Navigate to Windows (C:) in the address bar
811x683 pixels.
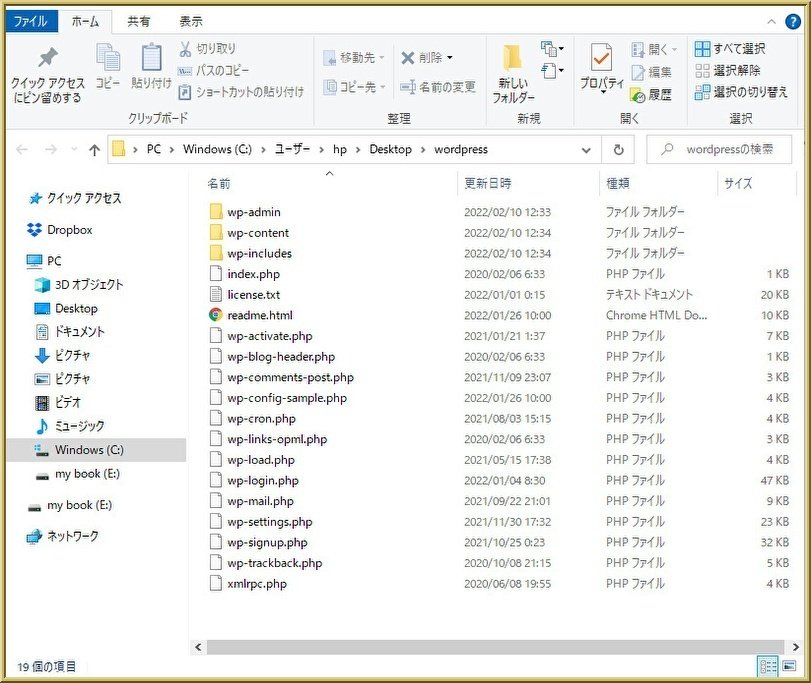tap(217, 149)
